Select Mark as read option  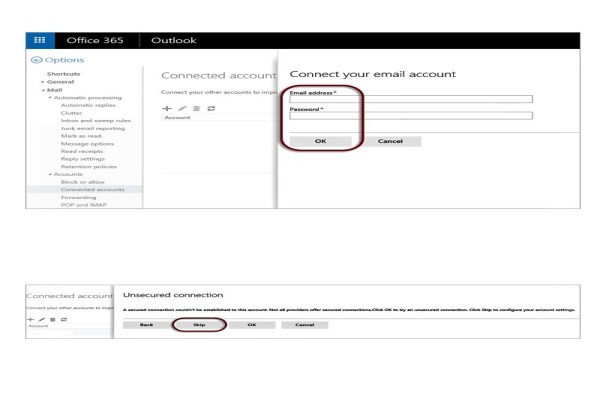(x=81, y=136)
